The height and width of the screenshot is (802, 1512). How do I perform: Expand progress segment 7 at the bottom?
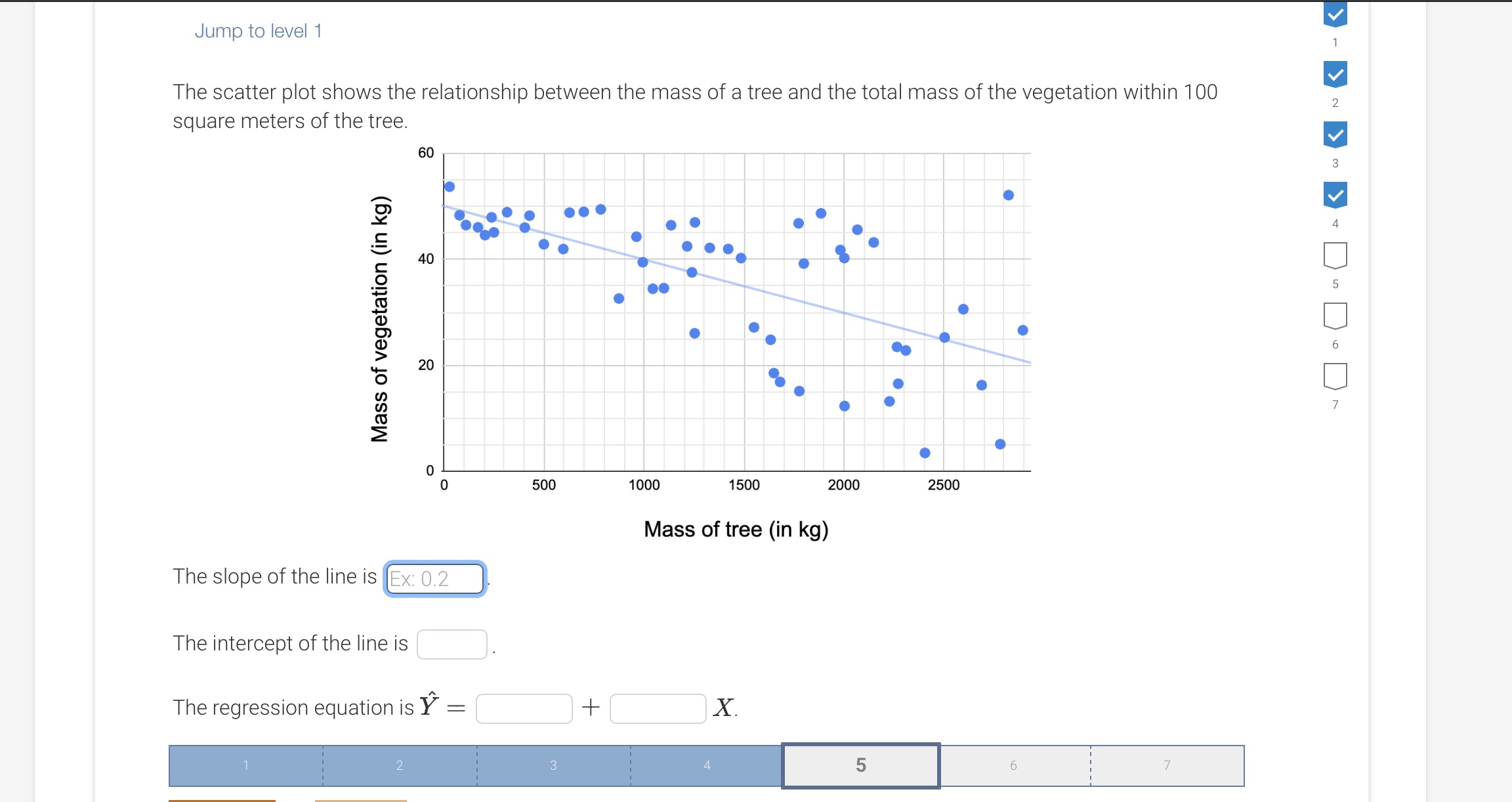[1168, 765]
